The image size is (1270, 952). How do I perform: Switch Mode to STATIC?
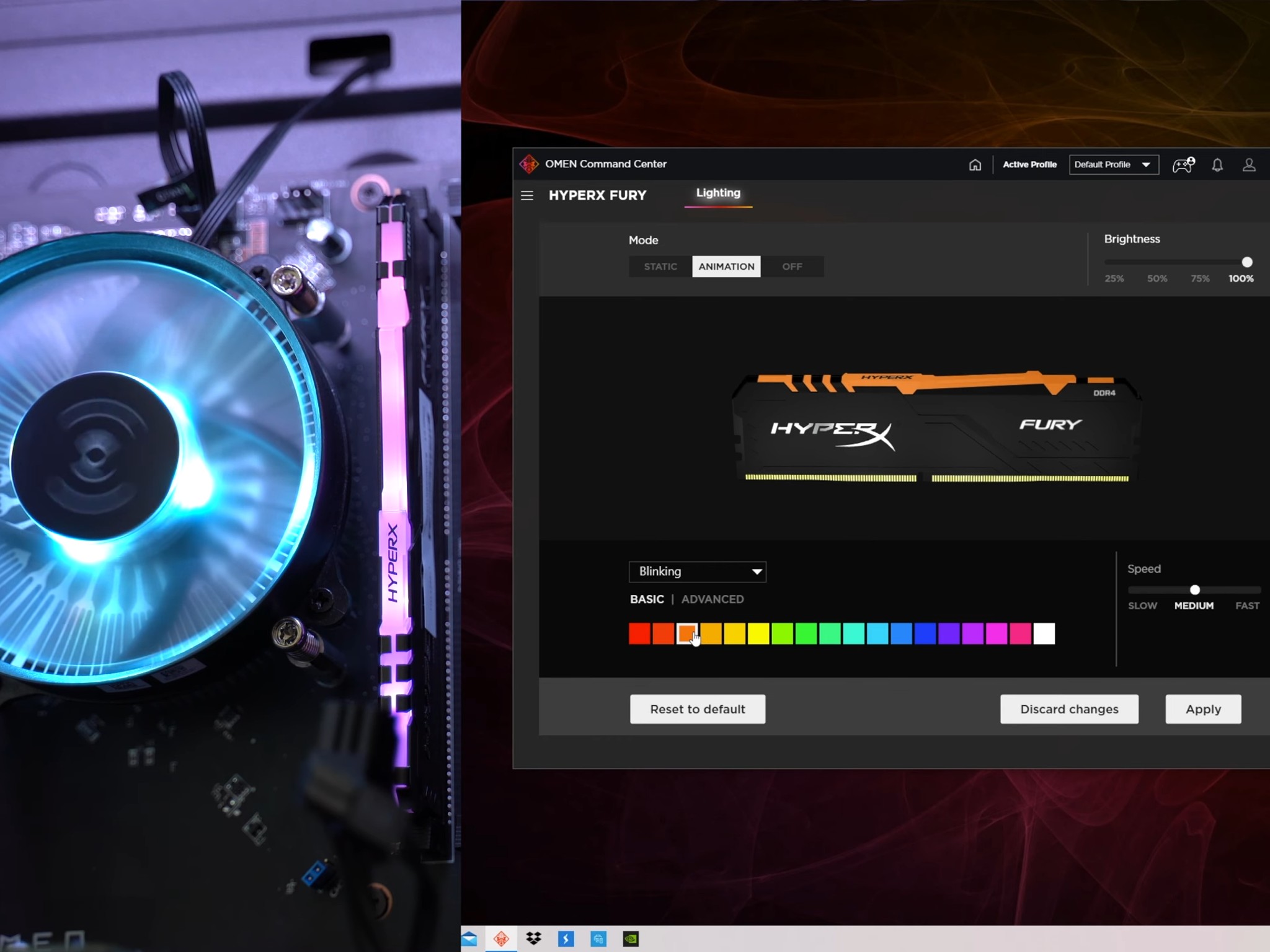[x=660, y=266]
